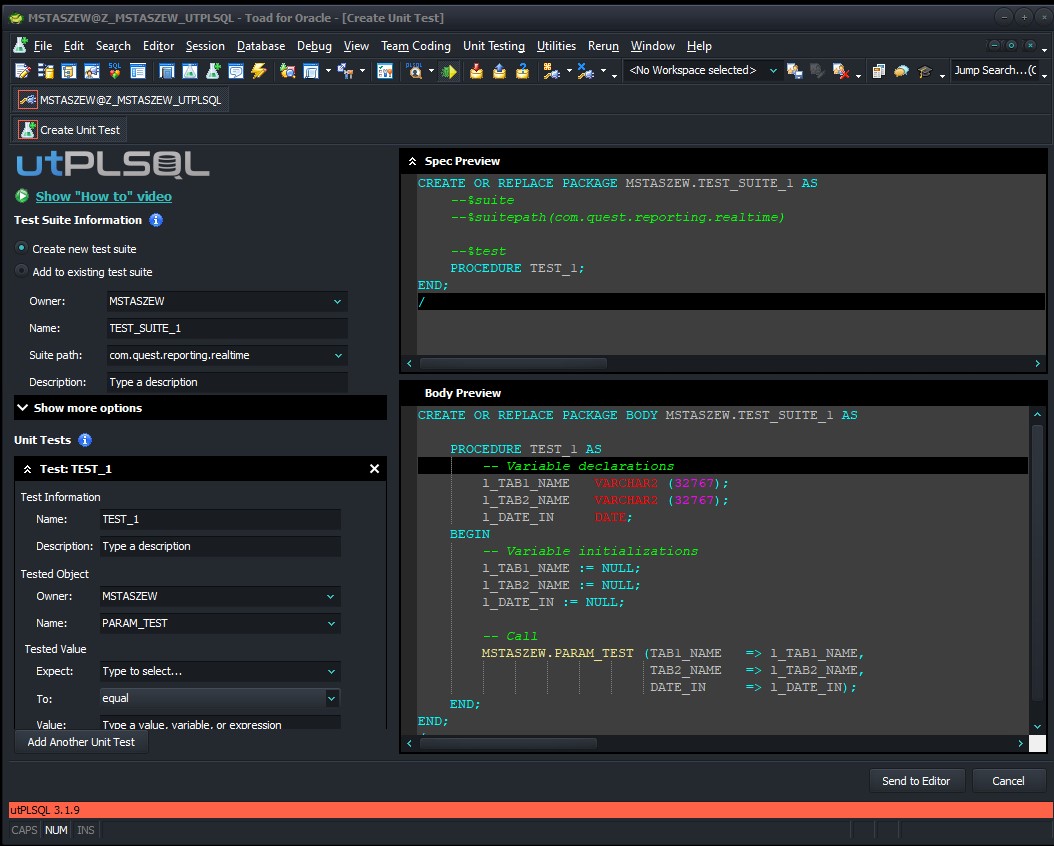Open the Suite path dropdown
Screen dimensions: 1054x846
click(x=340, y=355)
